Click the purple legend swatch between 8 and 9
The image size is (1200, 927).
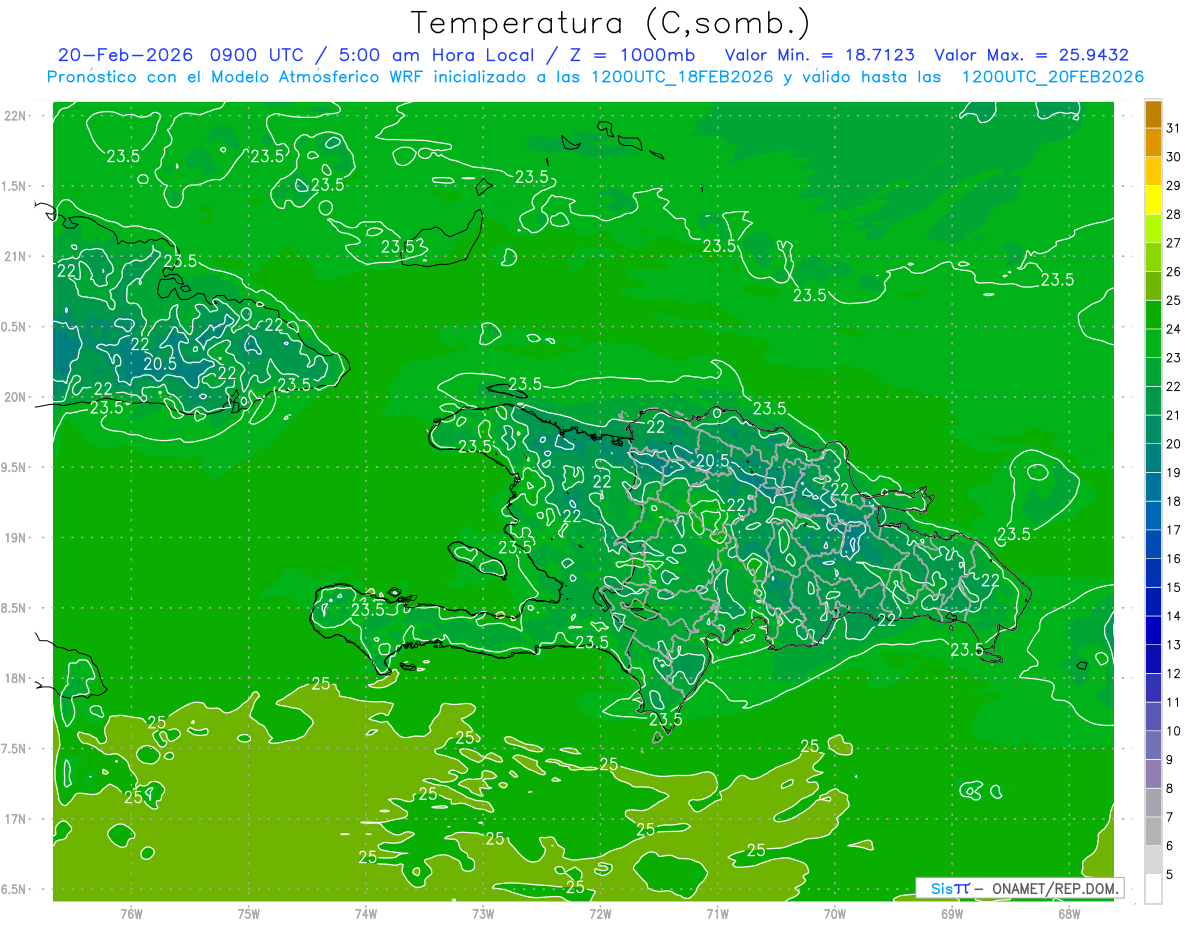1154,774
